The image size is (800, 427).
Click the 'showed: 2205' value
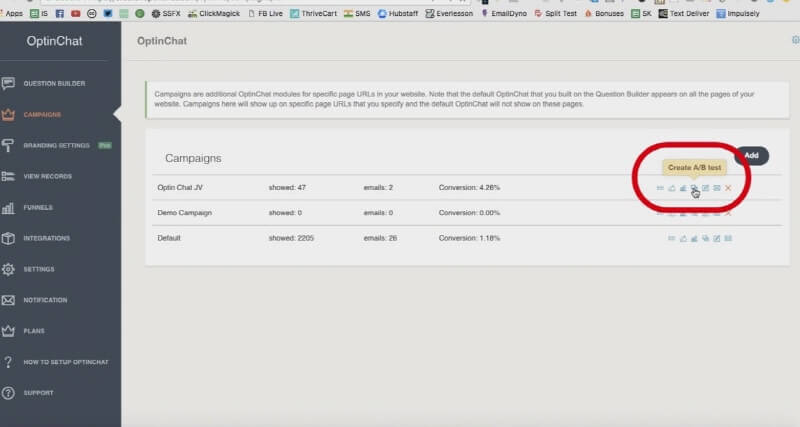291,238
